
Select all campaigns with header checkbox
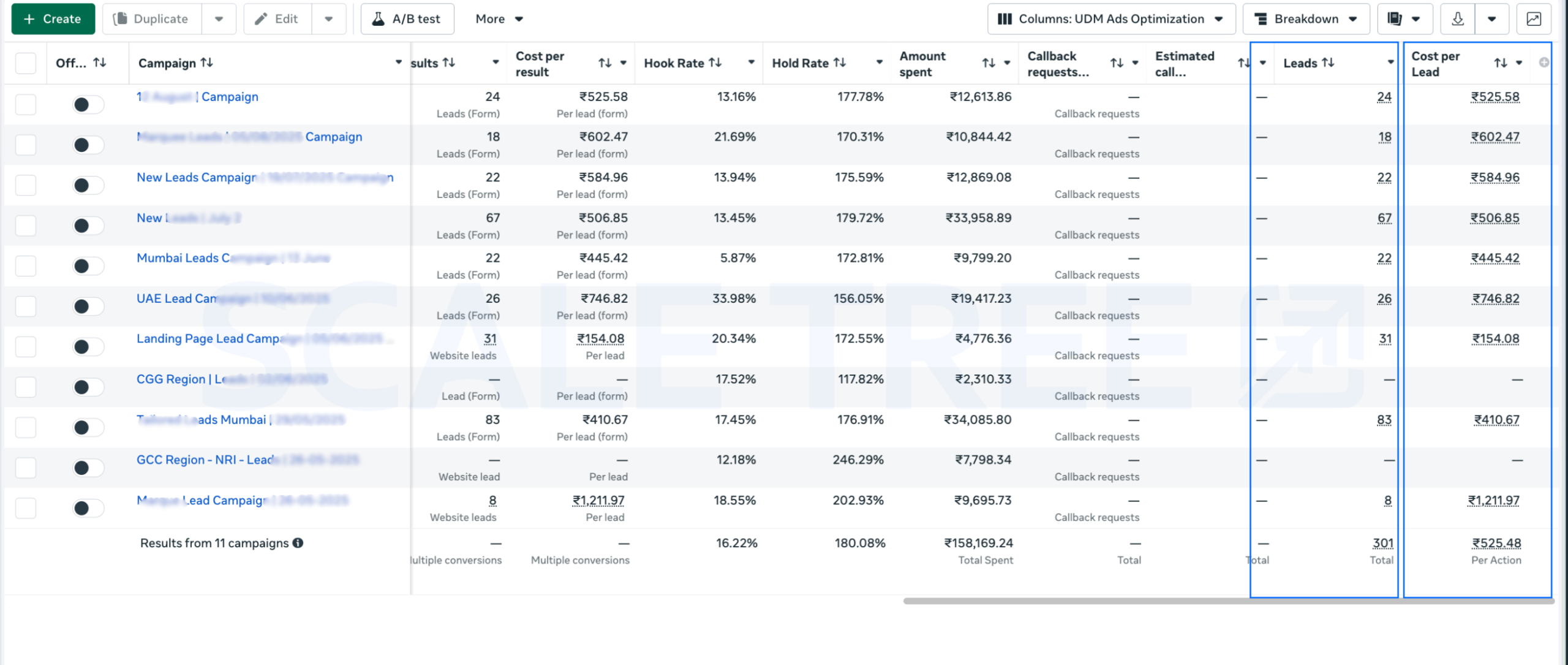point(26,63)
